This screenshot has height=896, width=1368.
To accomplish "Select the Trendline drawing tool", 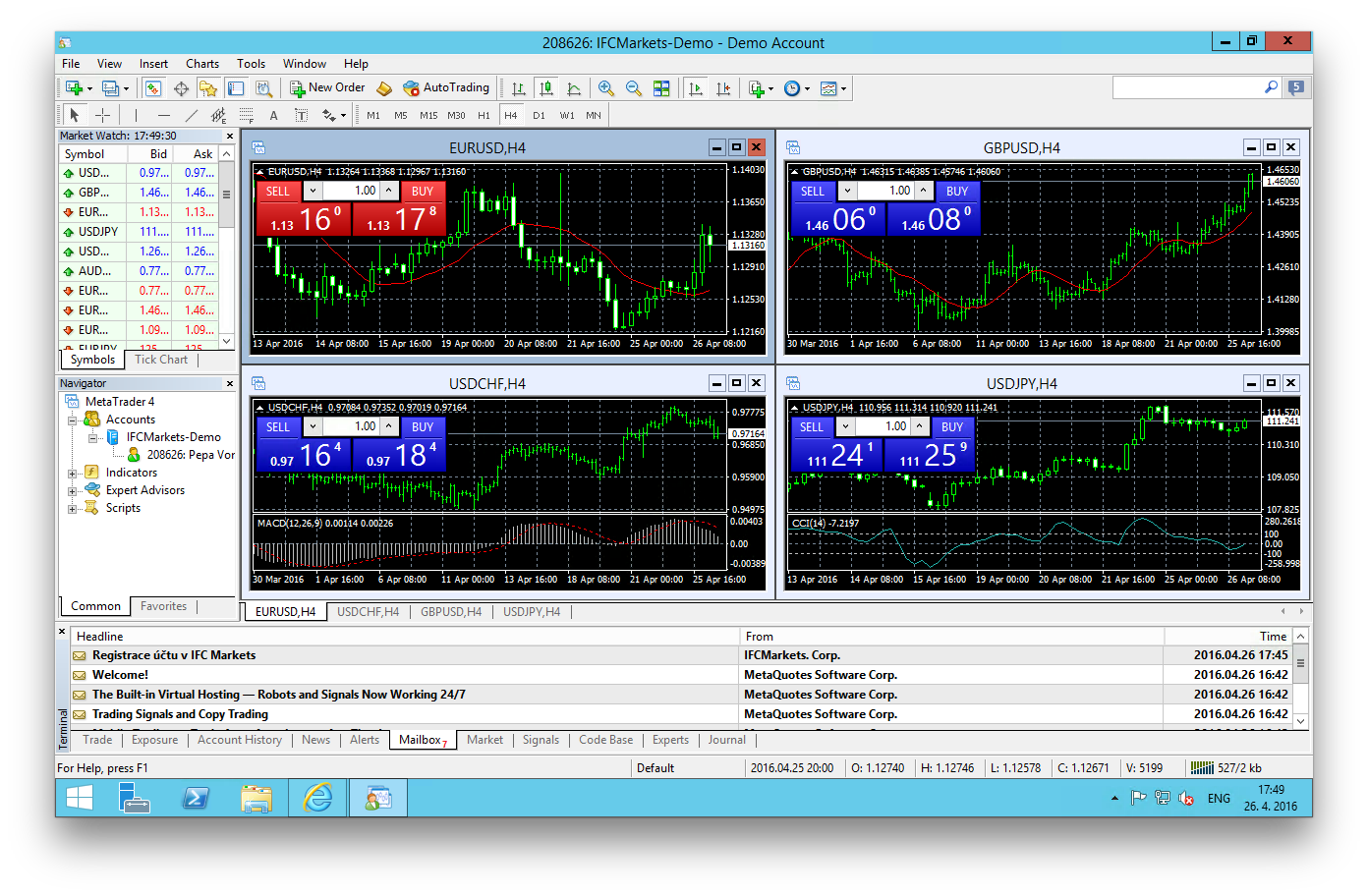I will click(x=191, y=115).
